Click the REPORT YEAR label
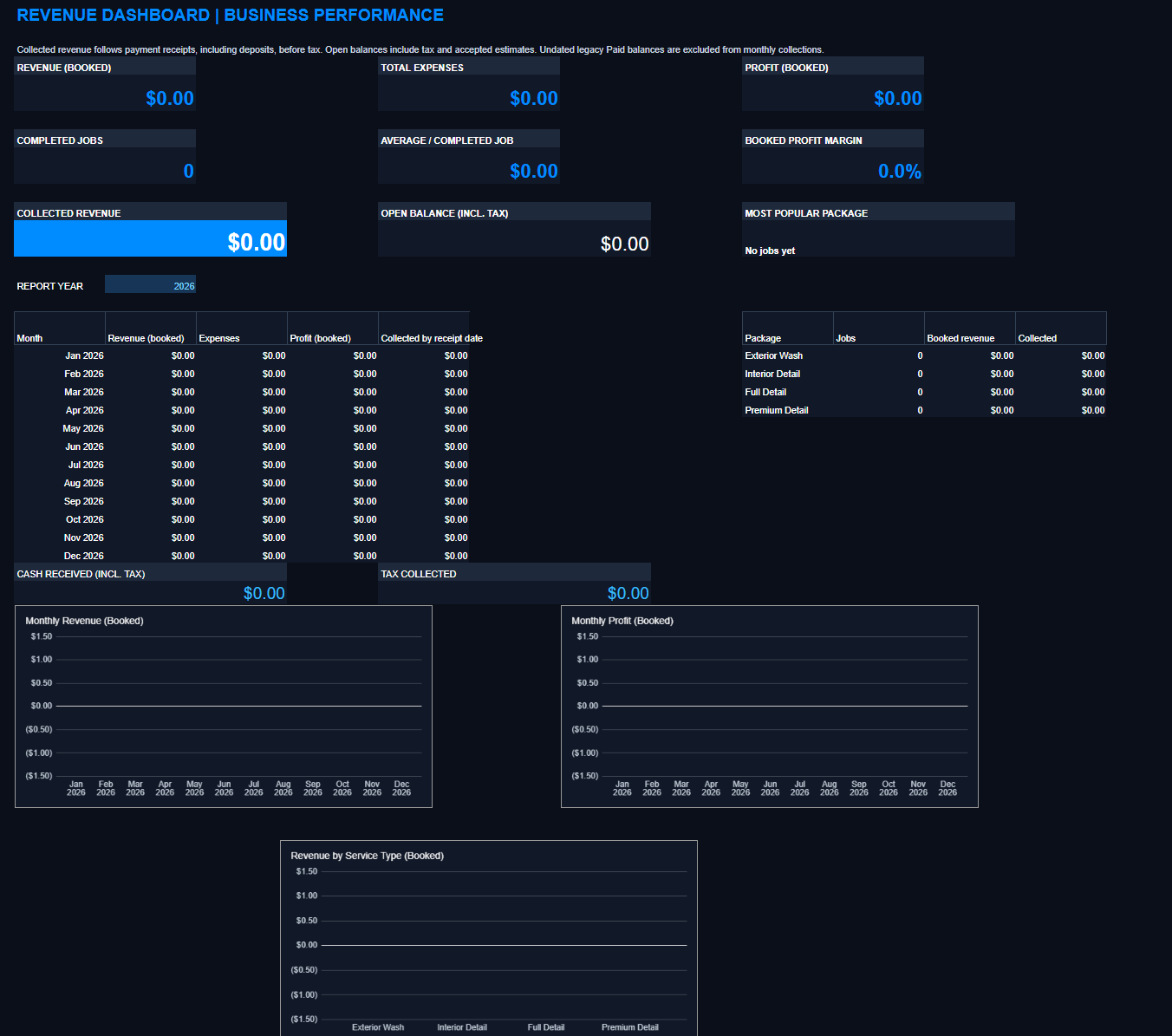Viewport: 1172px width, 1036px height. pos(50,286)
